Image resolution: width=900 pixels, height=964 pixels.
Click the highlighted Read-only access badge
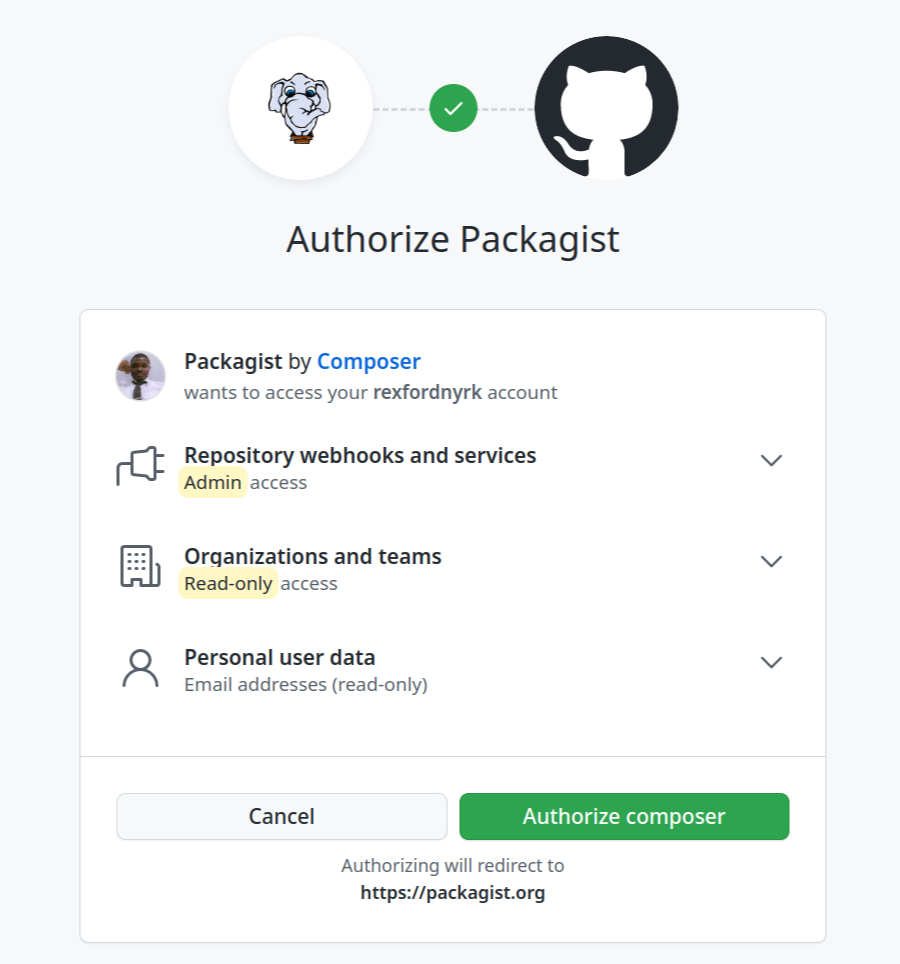[x=228, y=583]
